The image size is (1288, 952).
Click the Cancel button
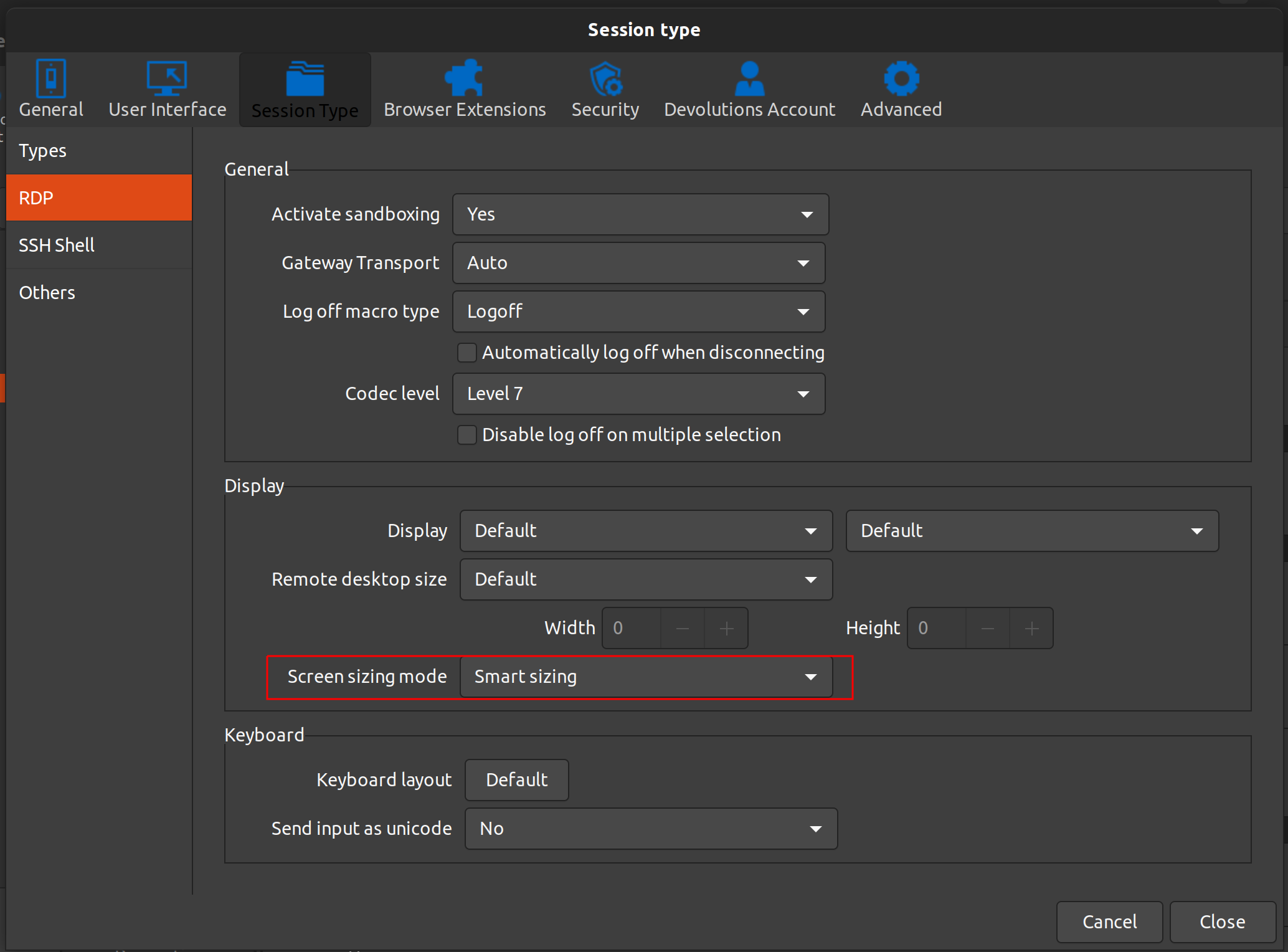(1110, 922)
